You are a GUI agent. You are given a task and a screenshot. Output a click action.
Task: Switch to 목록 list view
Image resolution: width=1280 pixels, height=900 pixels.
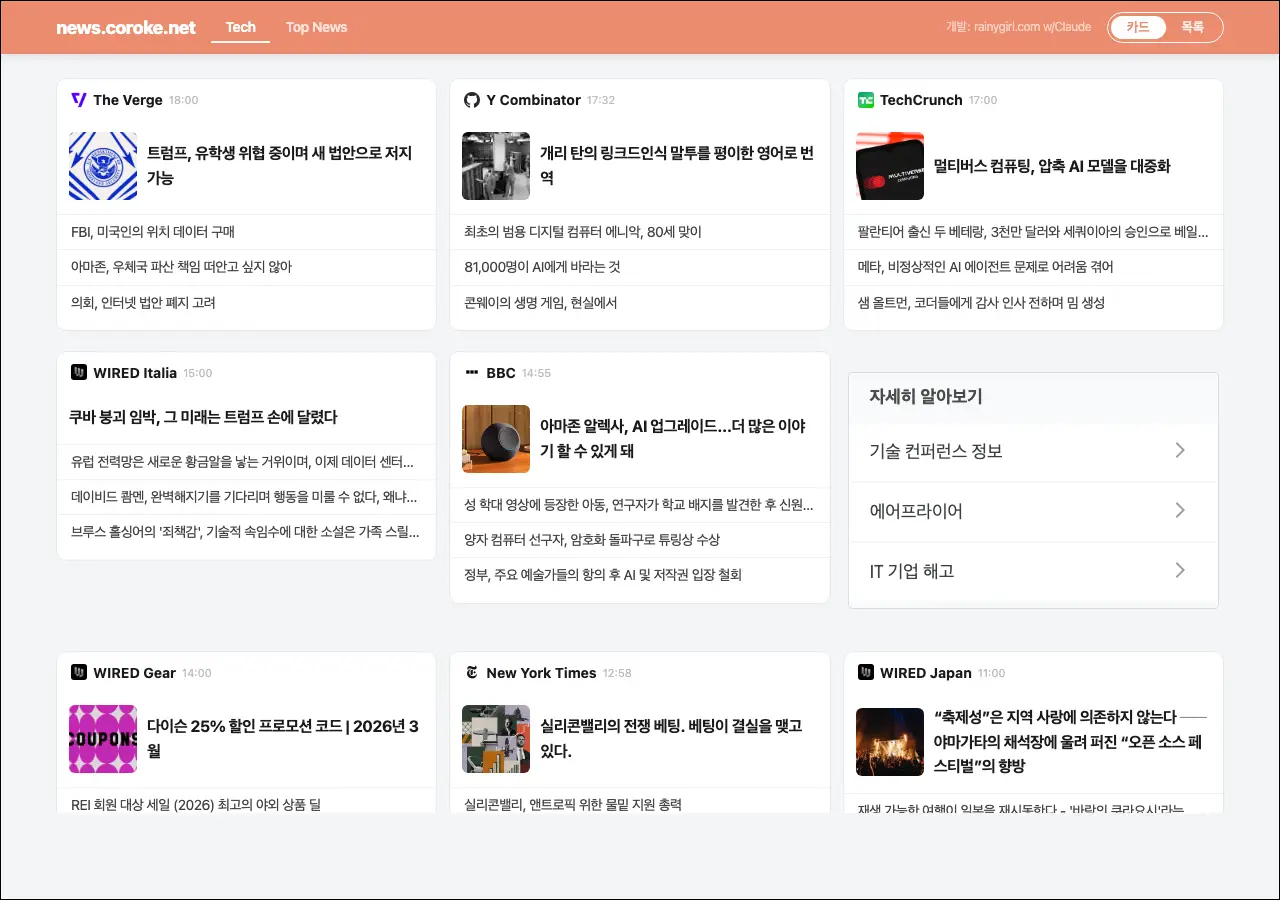pos(1193,28)
